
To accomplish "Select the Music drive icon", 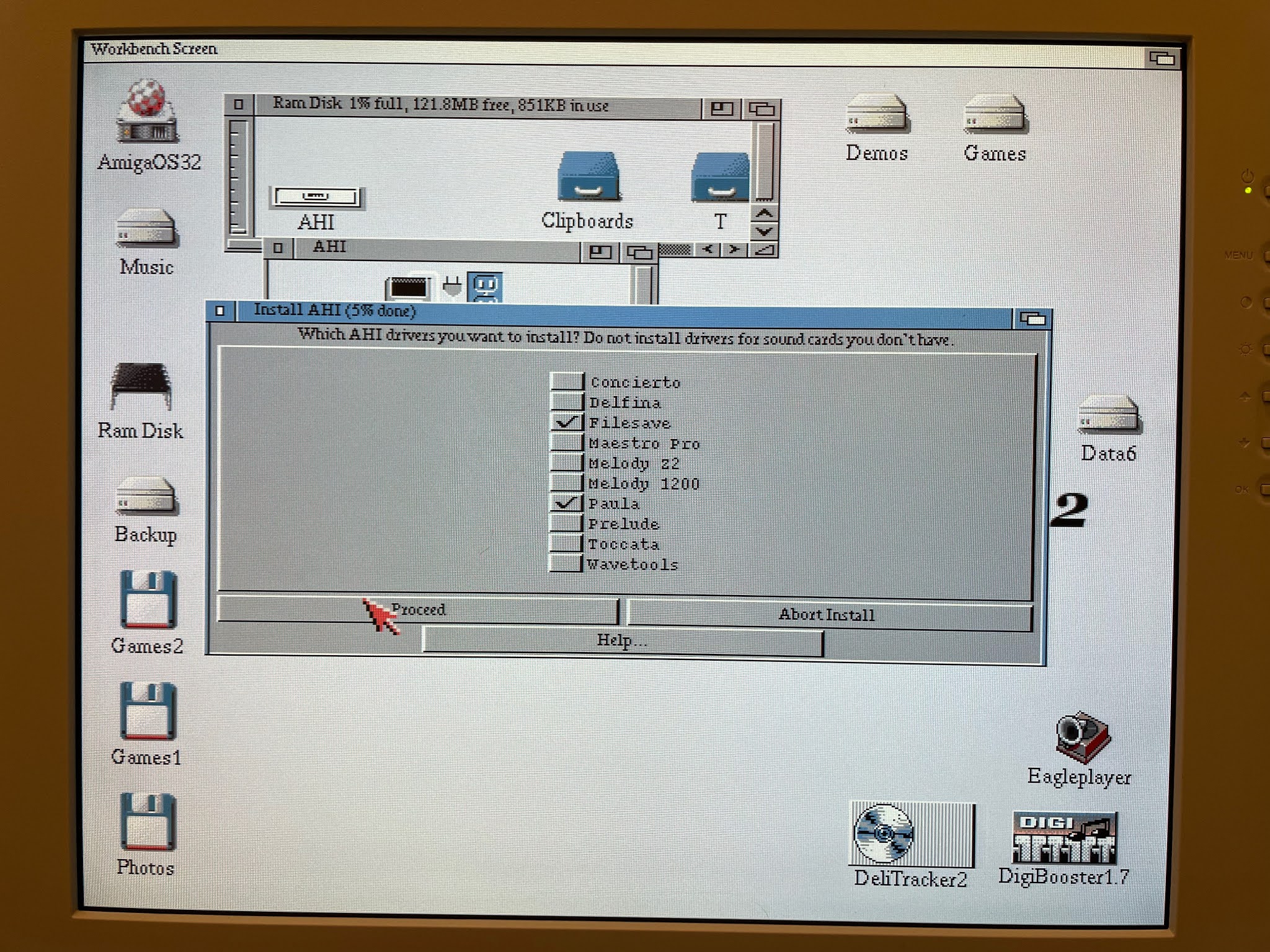I will pos(146,229).
